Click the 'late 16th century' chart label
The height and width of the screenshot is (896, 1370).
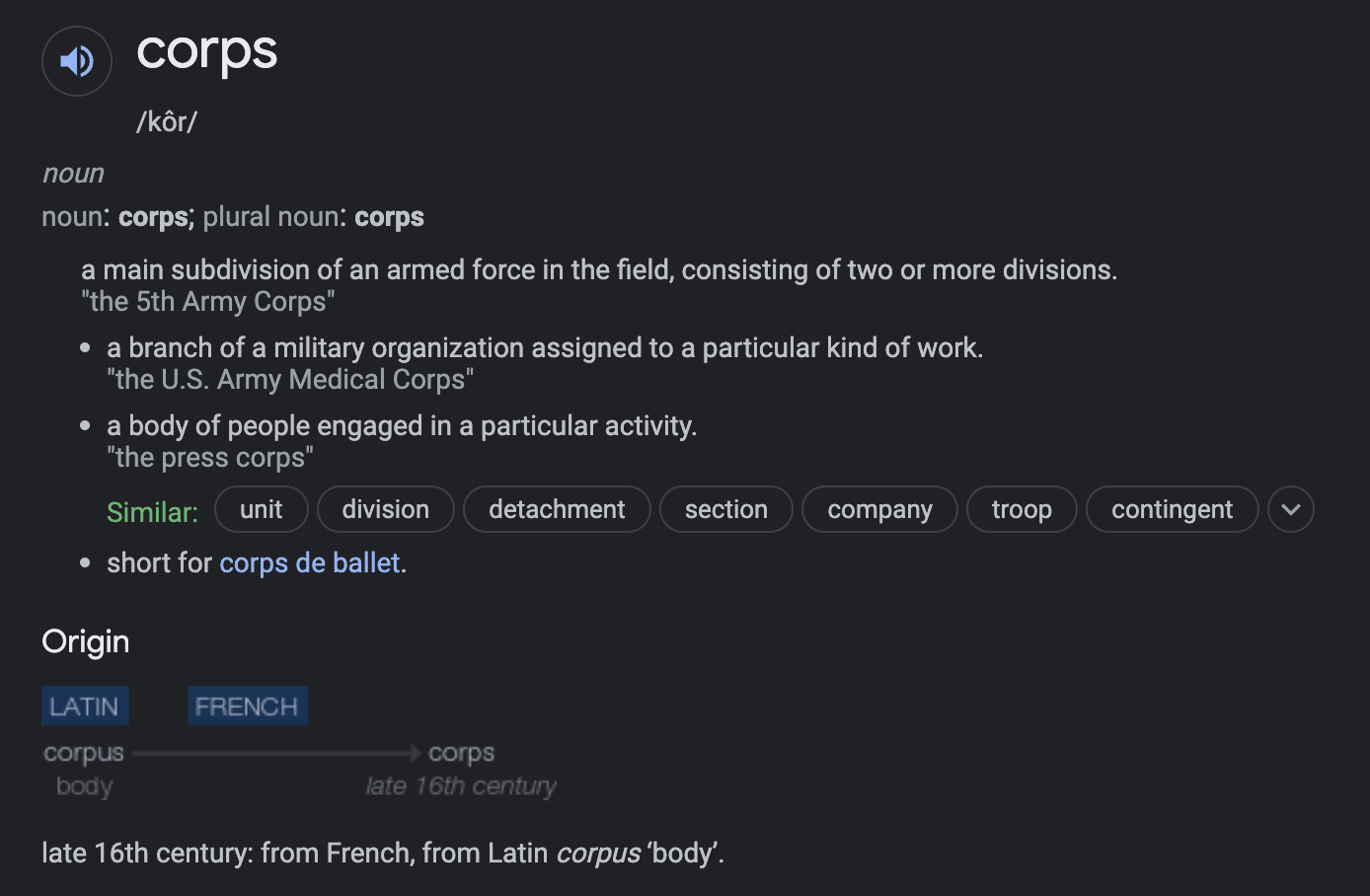coord(461,786)
